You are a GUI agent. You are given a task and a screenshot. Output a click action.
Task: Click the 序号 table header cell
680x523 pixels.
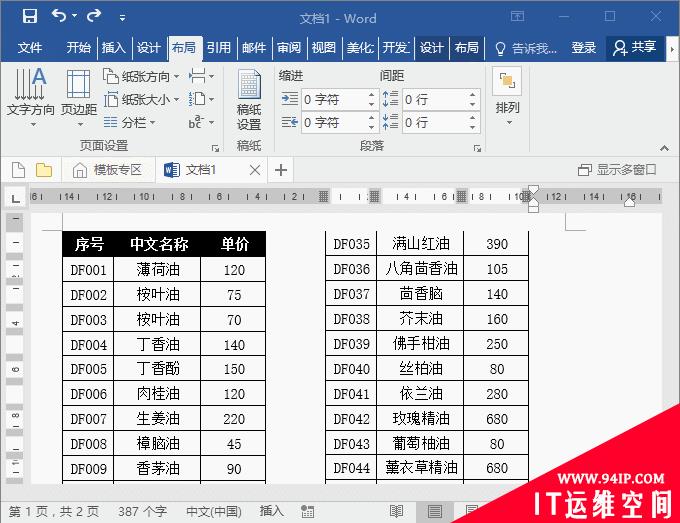[x=88, y=244]
